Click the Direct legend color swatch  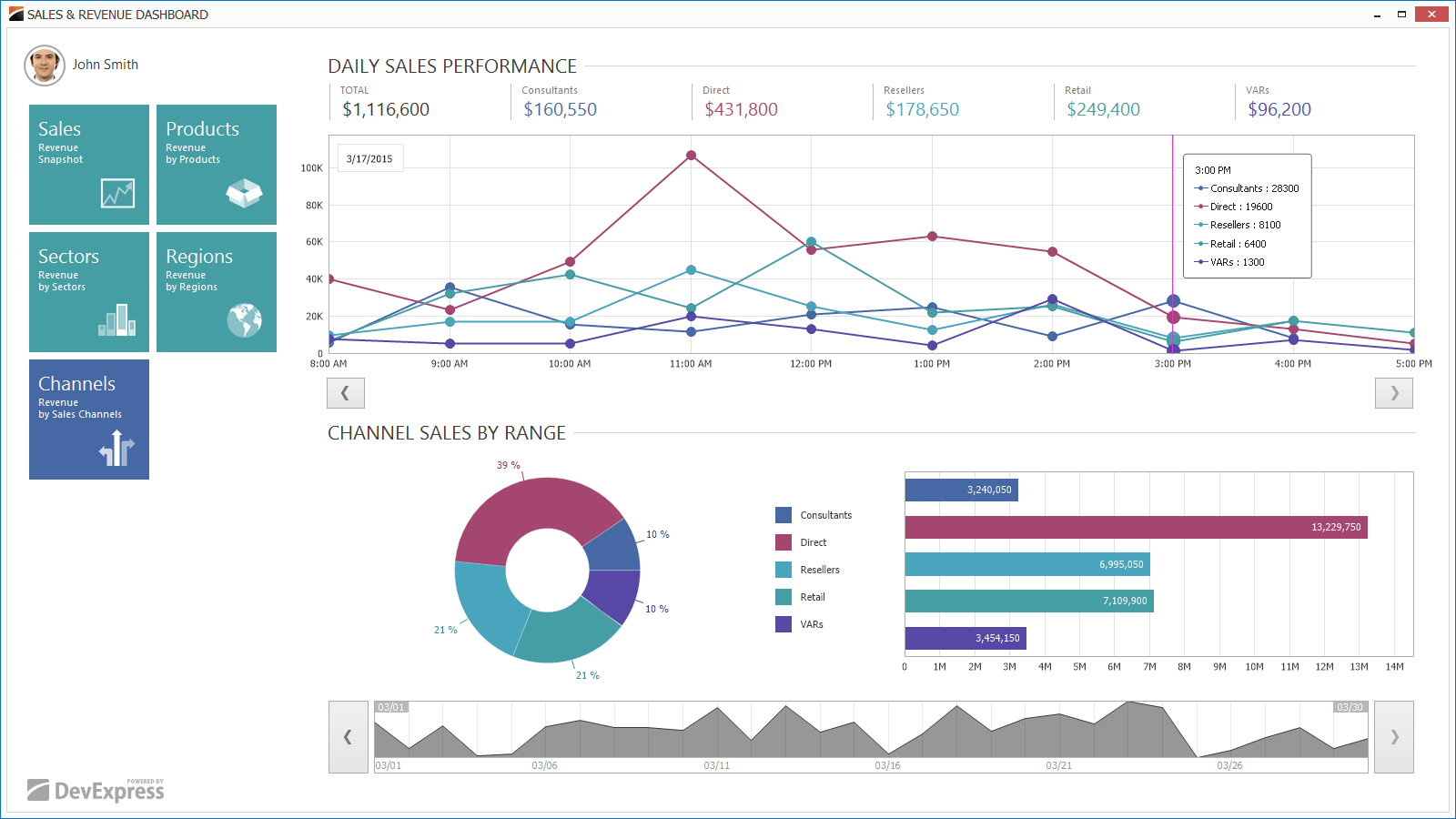(784, 542)
